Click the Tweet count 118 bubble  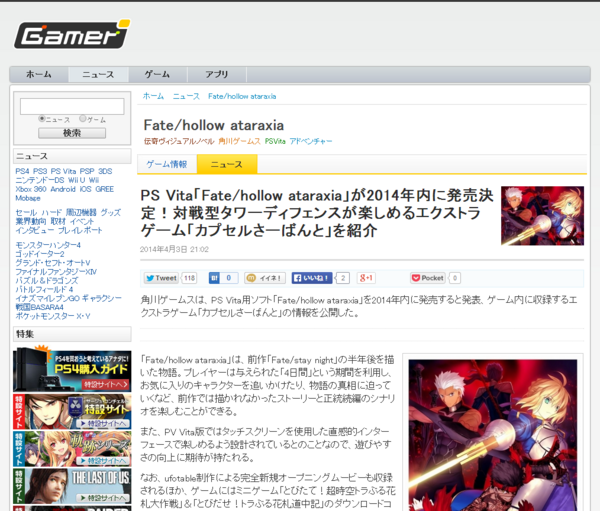[x=189, y=278]
